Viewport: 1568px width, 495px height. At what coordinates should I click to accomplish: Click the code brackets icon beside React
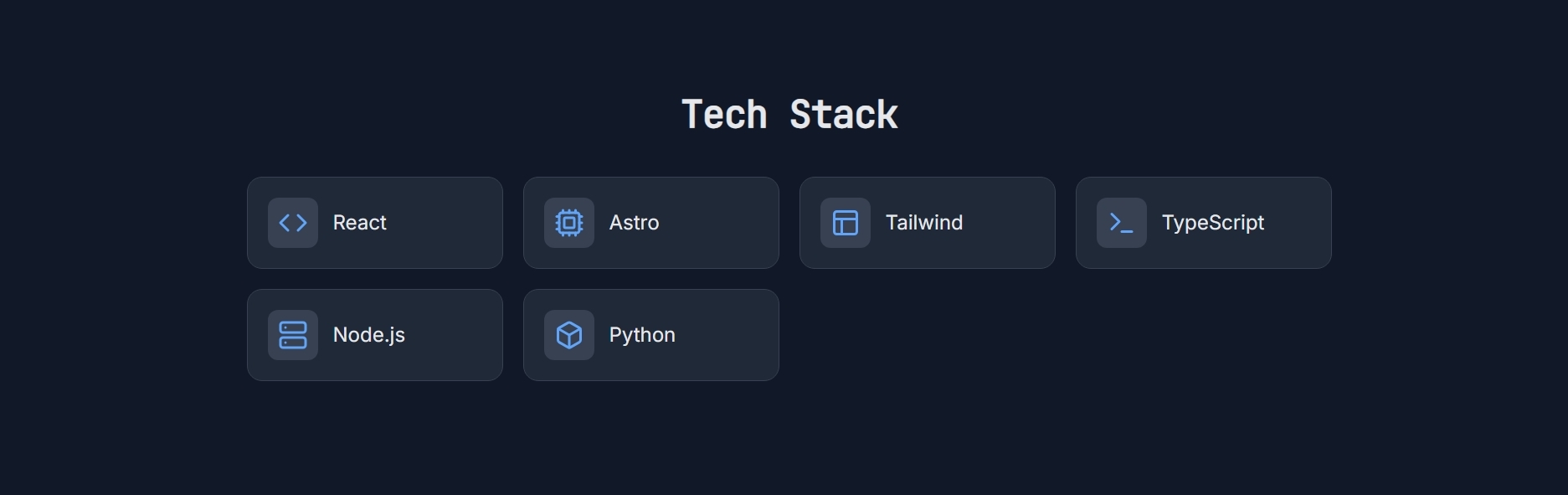pyautogui.click(x=293, y=223)
